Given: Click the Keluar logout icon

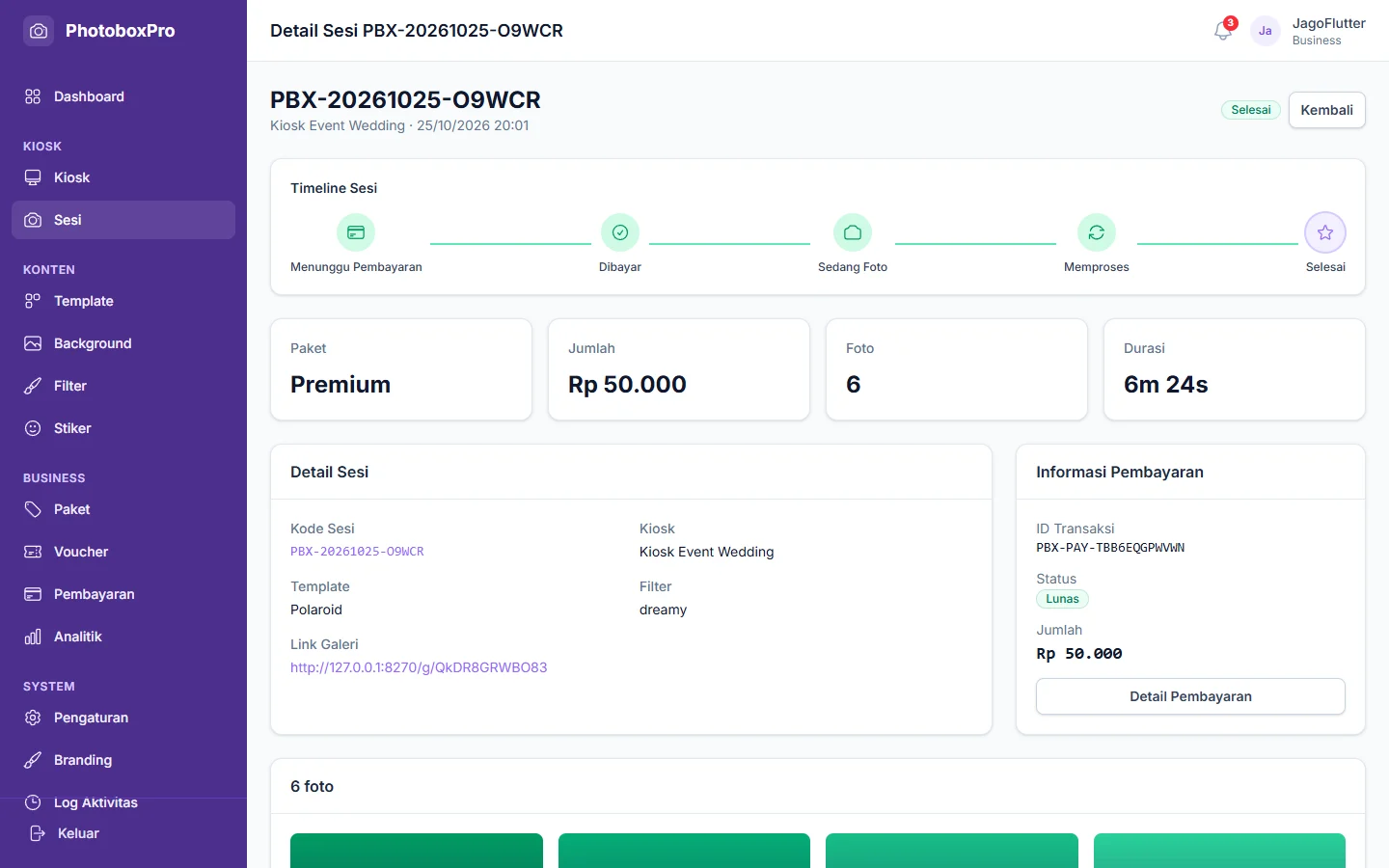Looking at the screenshot, I should click(x=37, y=833).
